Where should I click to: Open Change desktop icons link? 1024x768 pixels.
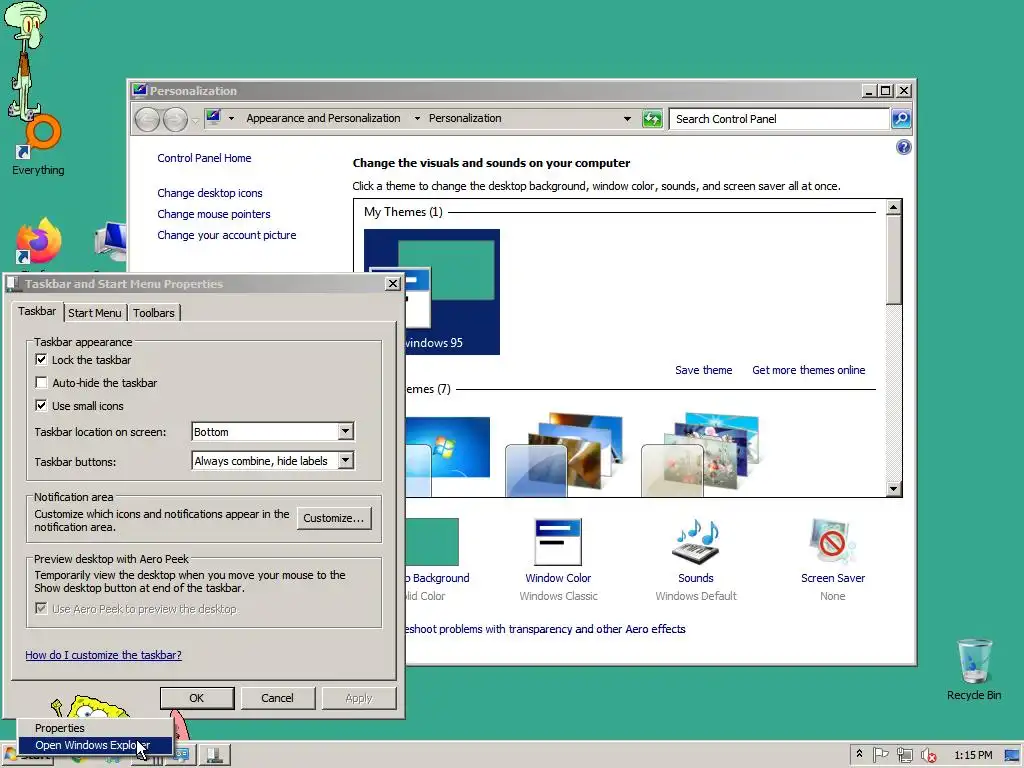coord(210,193)
